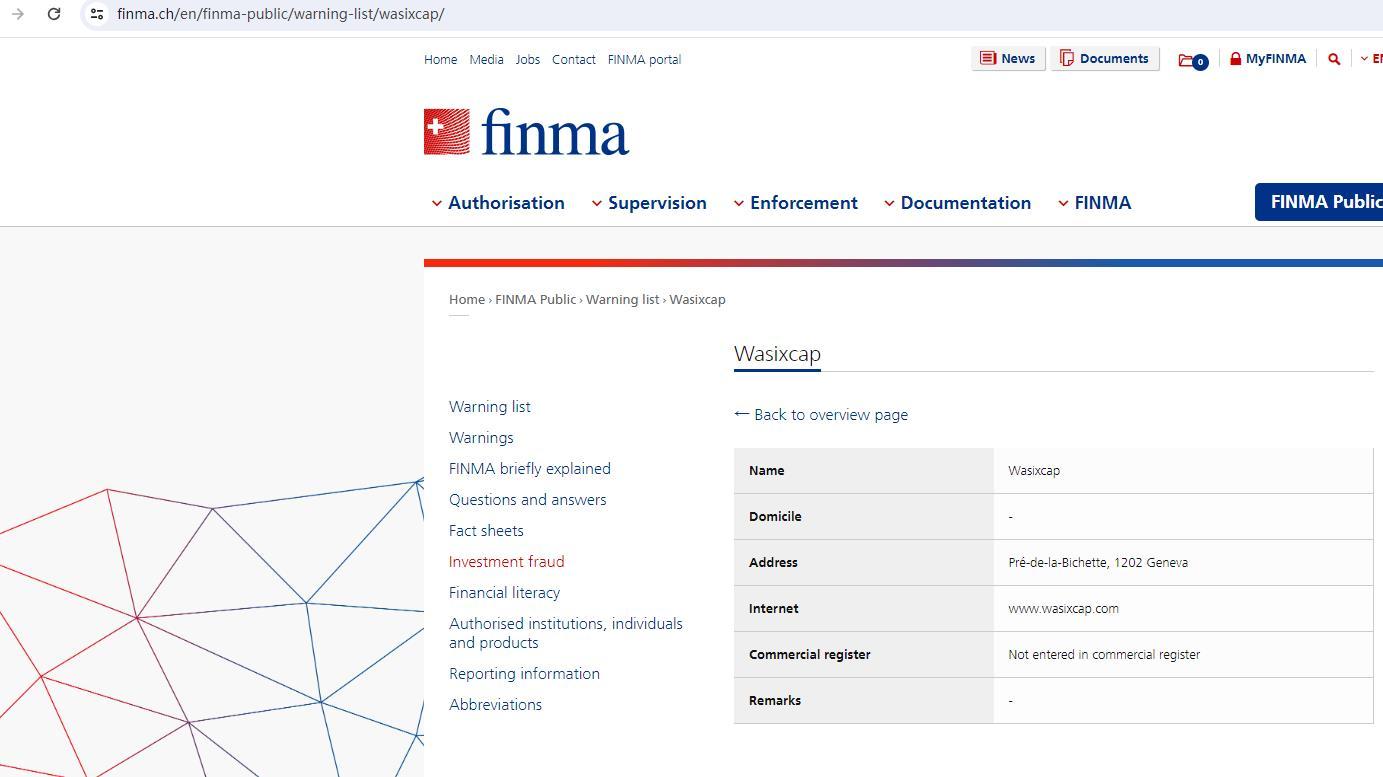Image resolution: width=1383 pixels, height=777 pixels.
Task: Expand the Enforcement menu
Action: point(796,203)
